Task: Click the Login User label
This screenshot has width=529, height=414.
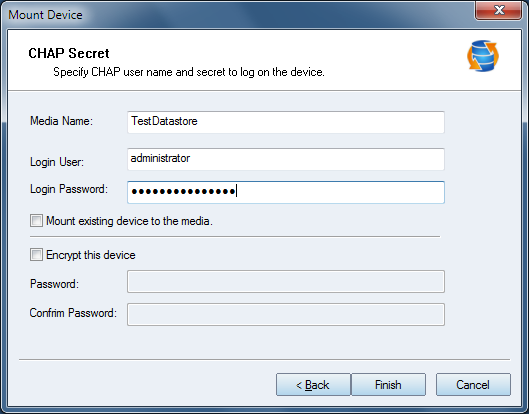Action: pyautogui.click(x=57, y=162)
